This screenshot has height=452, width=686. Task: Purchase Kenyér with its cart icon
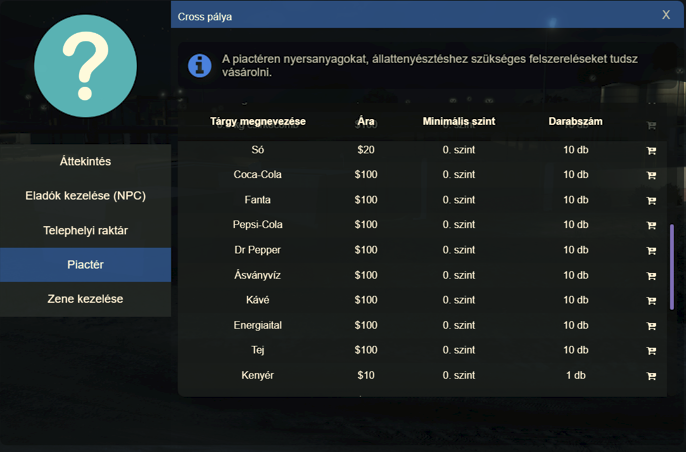(x=651, y=376)
